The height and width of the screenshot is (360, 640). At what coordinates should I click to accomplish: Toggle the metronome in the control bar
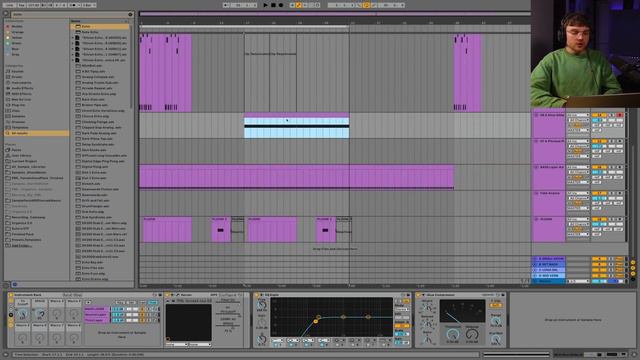(x=73, y=5)
